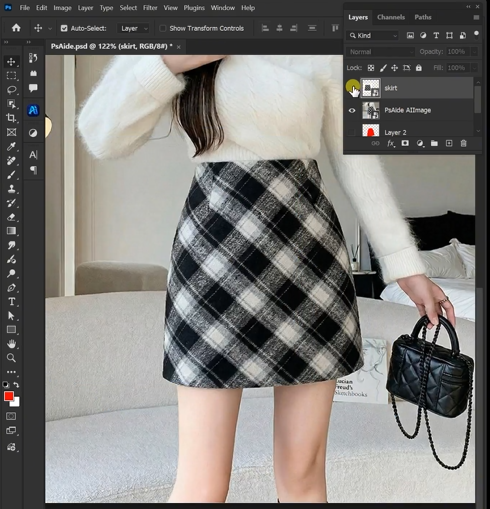
Task: Select the Gradient tool
Action: (11, 231)
